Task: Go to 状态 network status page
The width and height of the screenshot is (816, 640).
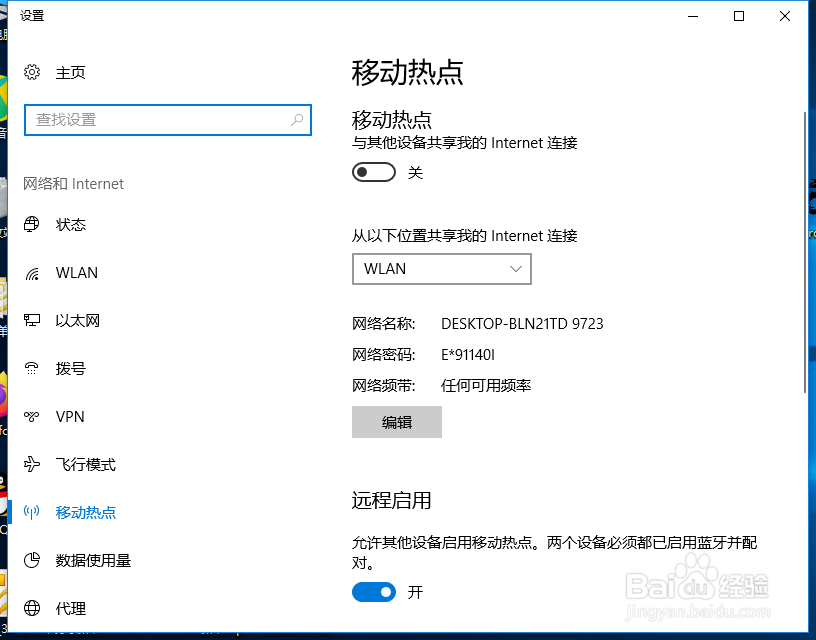Action: [70, 225]
